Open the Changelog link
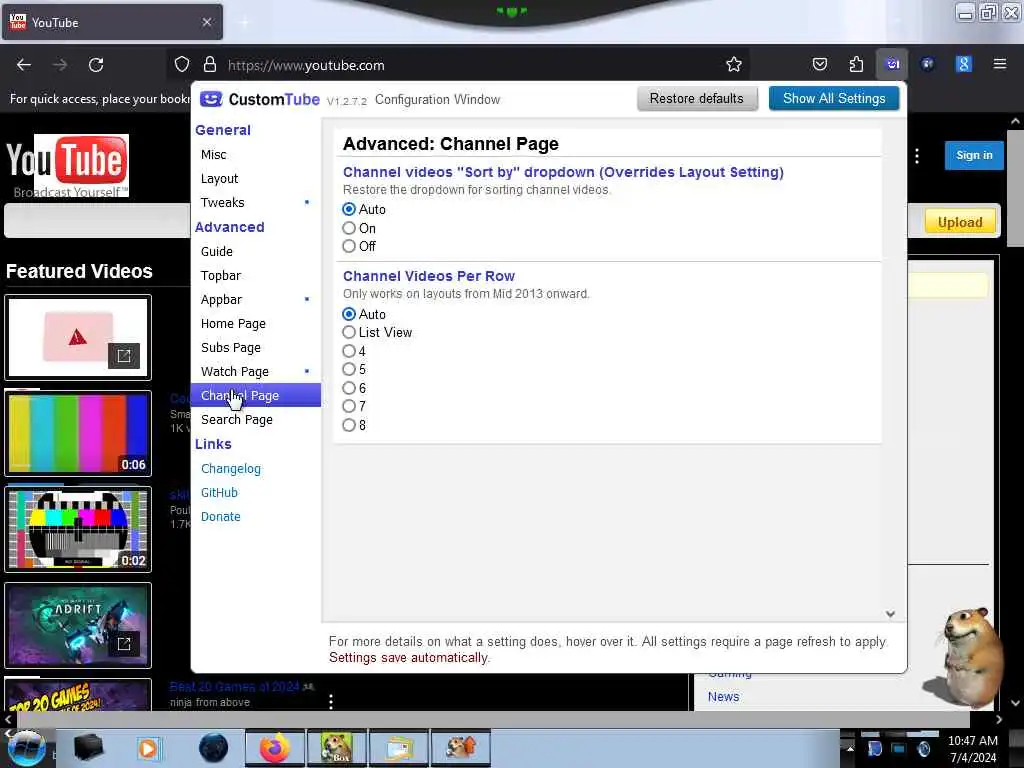The height and width of the screenshot is (768, 1024). [x=231, y=469]
